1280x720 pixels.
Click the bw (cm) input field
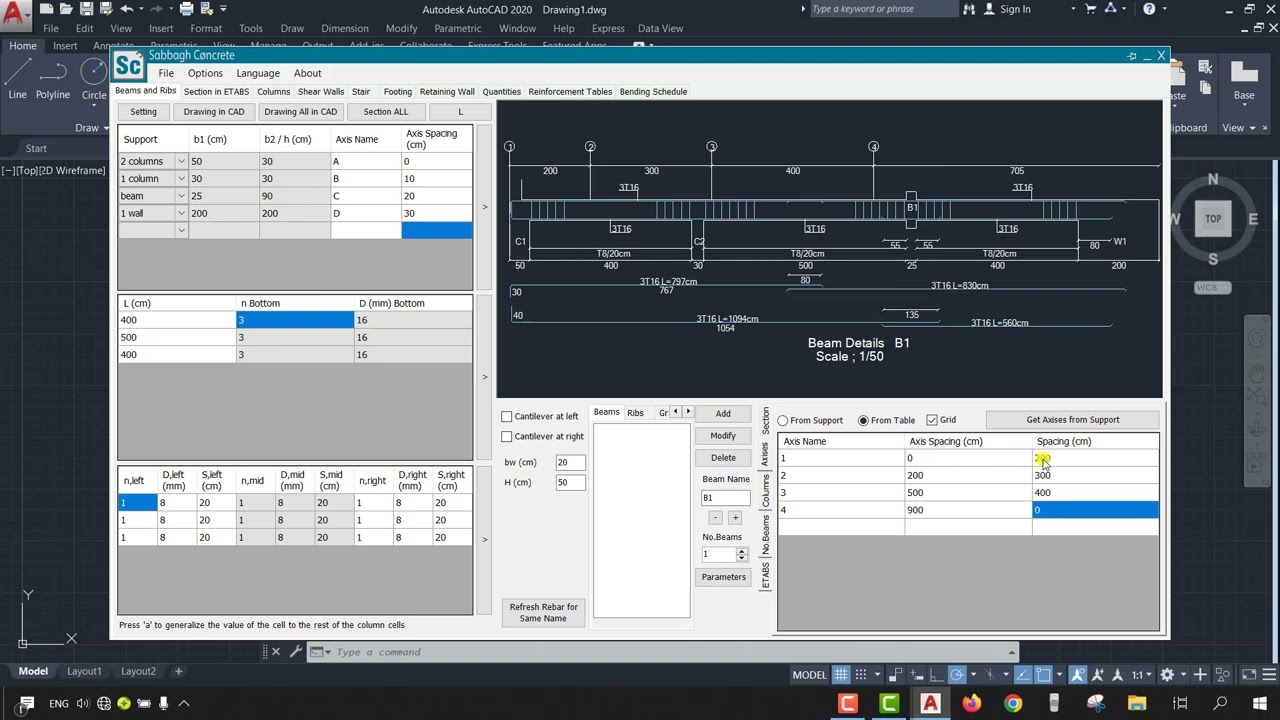pos(570,462)
